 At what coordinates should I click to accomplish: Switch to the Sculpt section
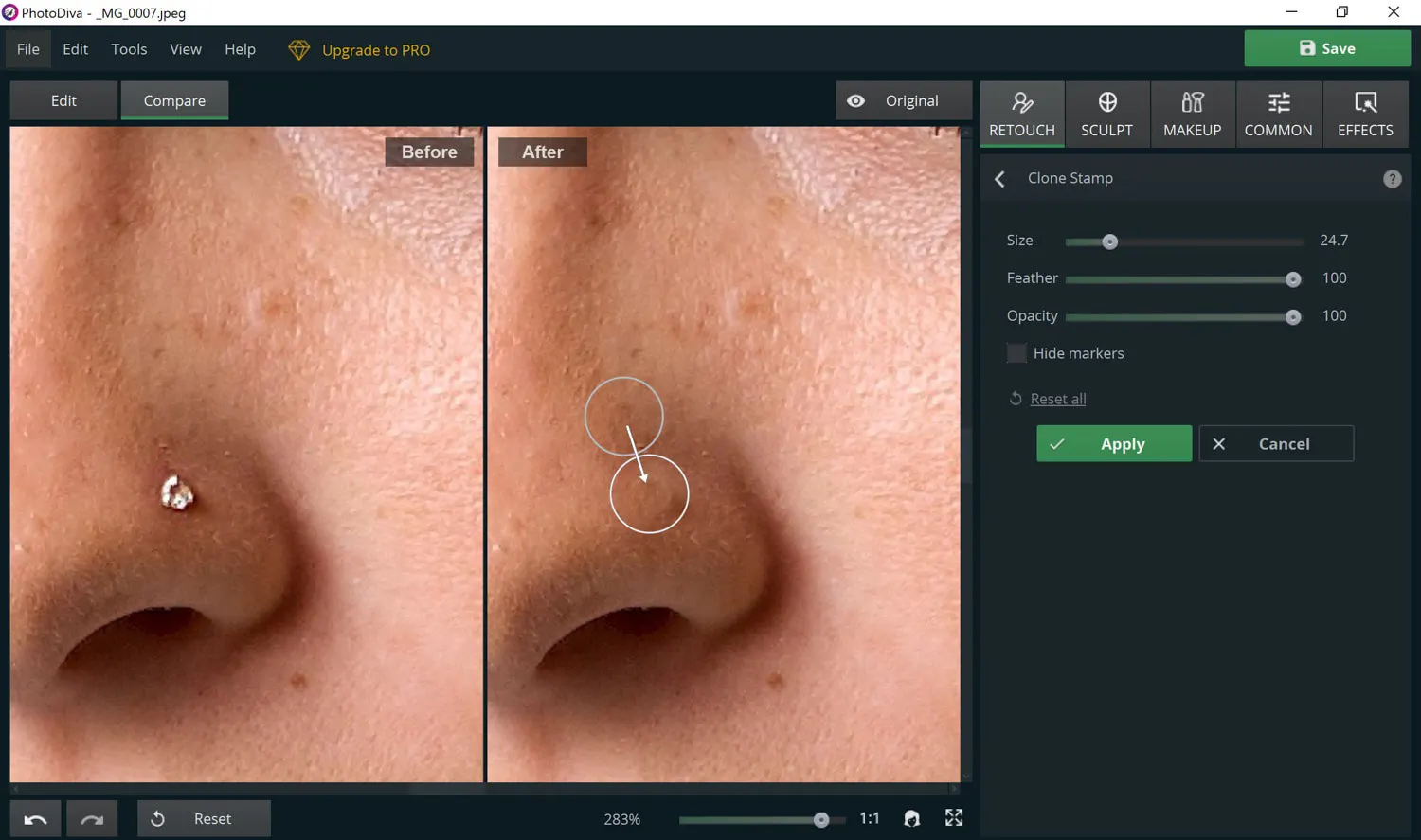point(1106,114)
